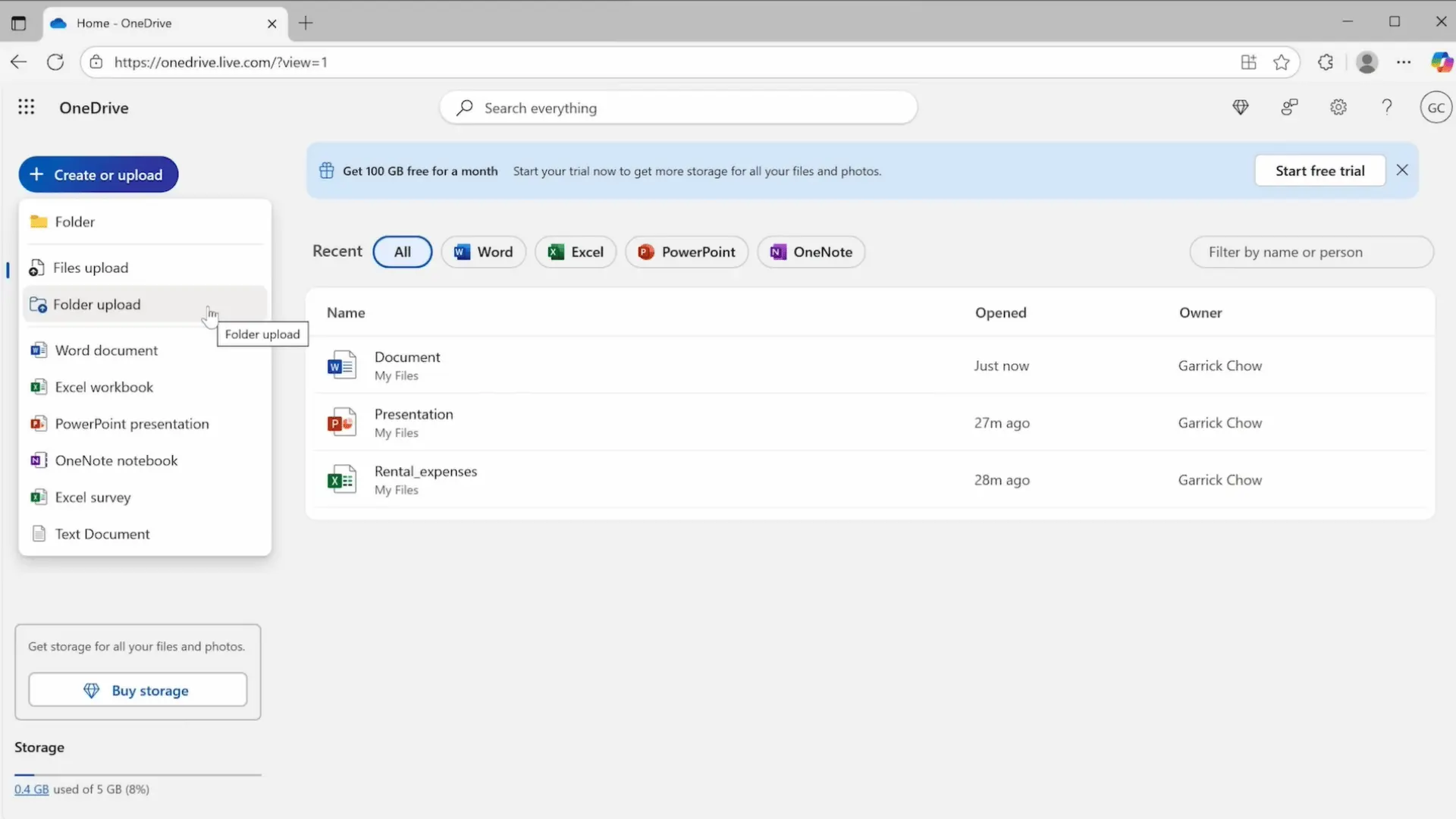
Task: Select the All recent filter
Action: [403, 252]
